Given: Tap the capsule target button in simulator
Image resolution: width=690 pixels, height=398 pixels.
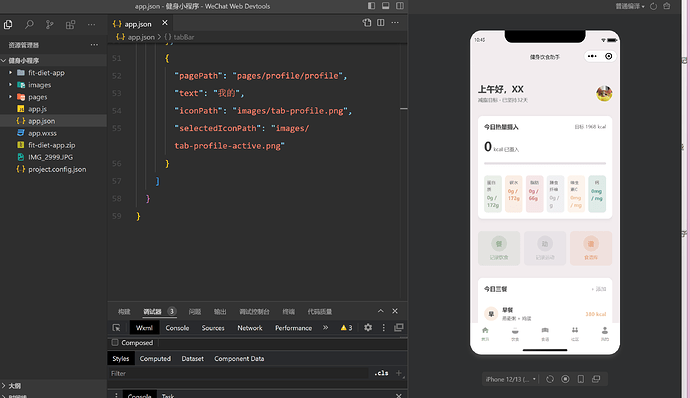Looking at the screenshot, I should (x=609, y=56).
